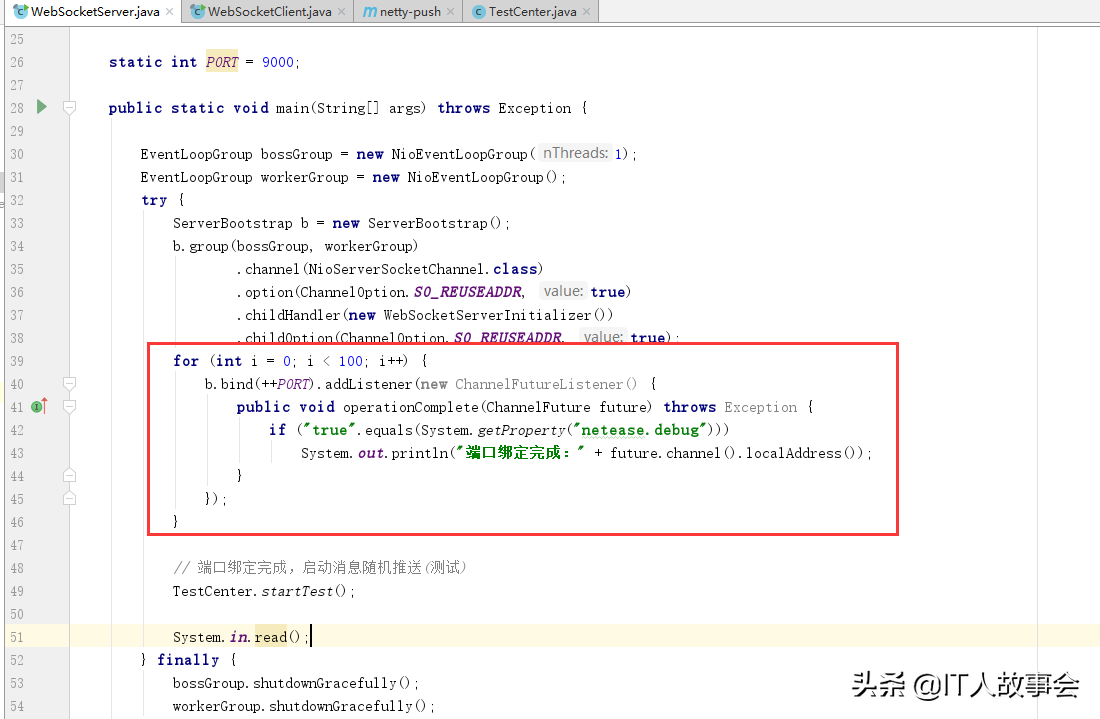Screen dimensions: 1100x719
Task: Fold the operationComplete method on line 41
Action: 70,406
